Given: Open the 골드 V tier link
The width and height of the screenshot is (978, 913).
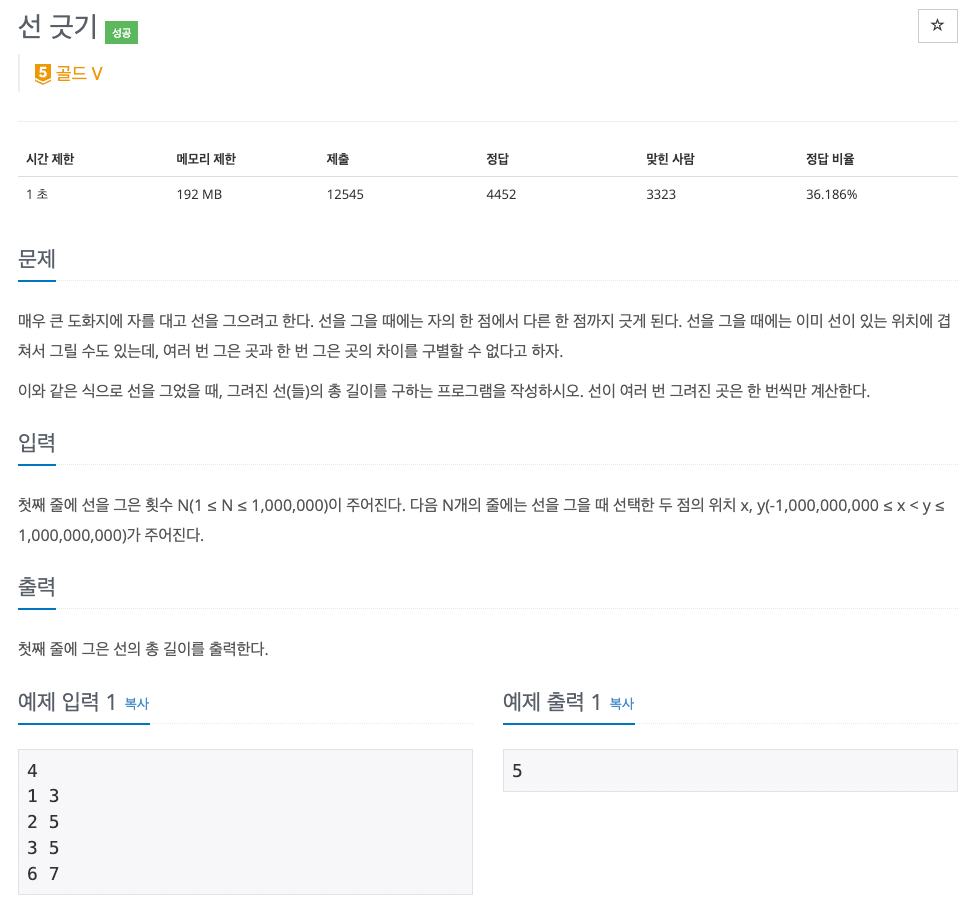Looking at the screenshot, I should 79,73.
